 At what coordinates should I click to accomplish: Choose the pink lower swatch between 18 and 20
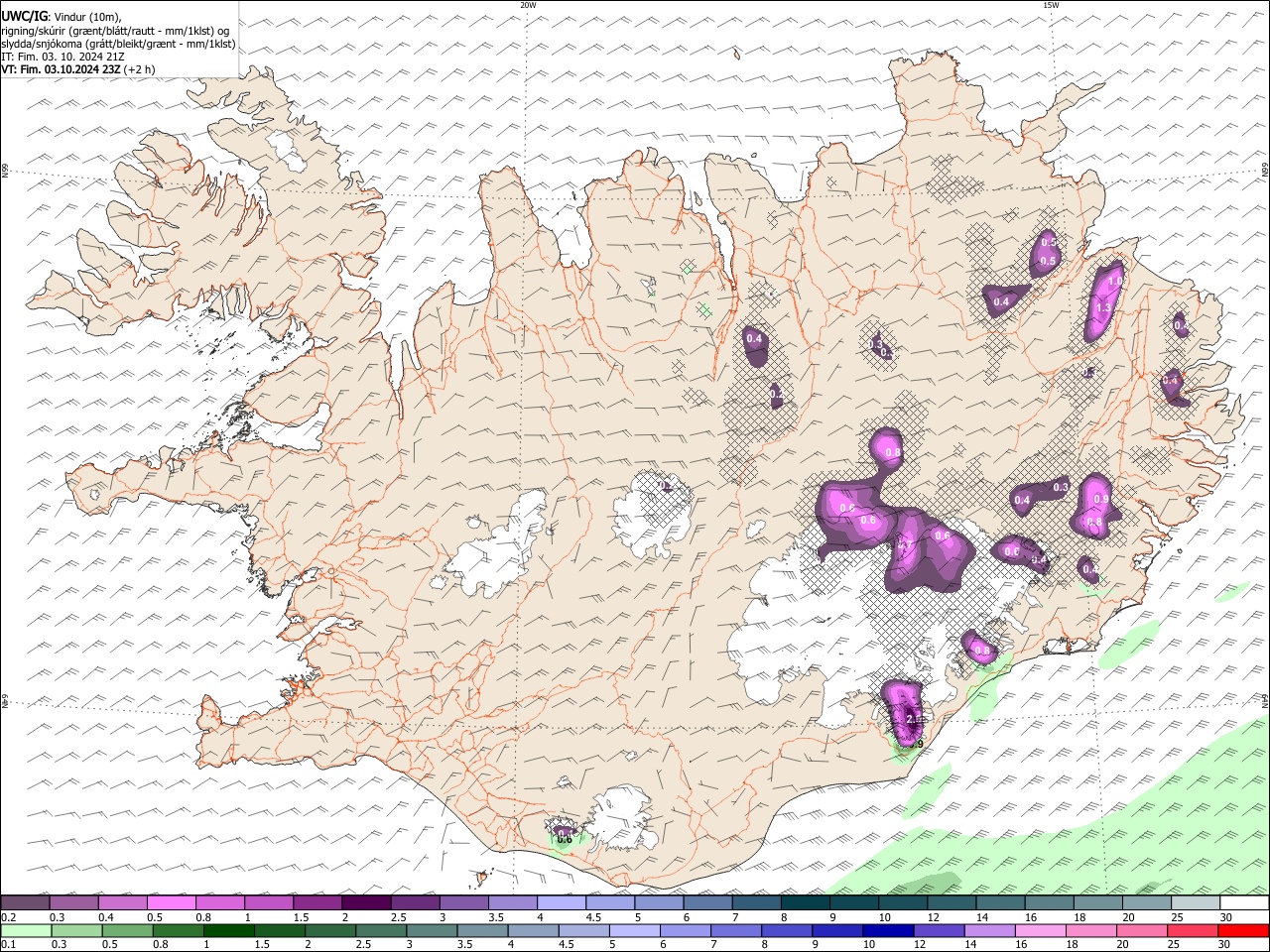point(1091,931)
